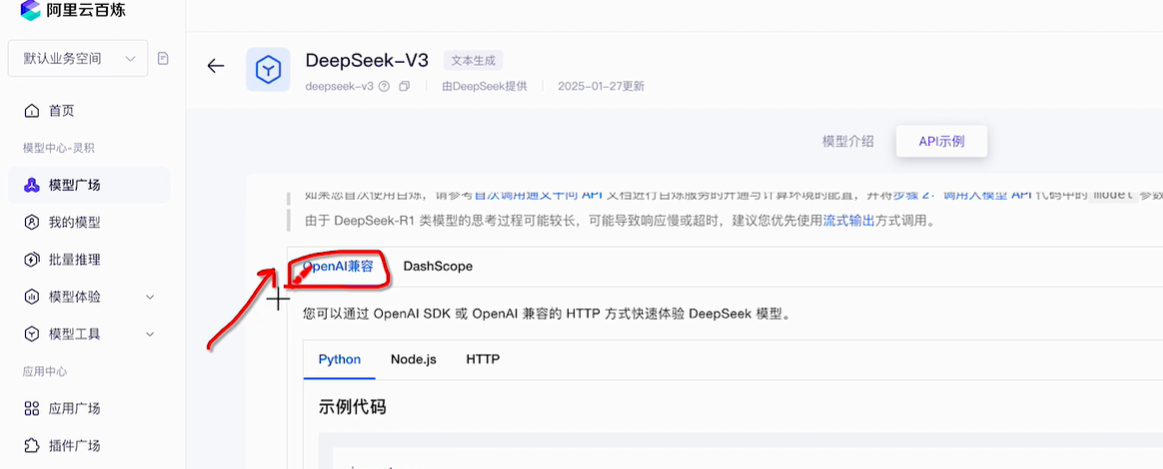
Task: Click the 应用广场 grid icon
Action: pos(32,409)
